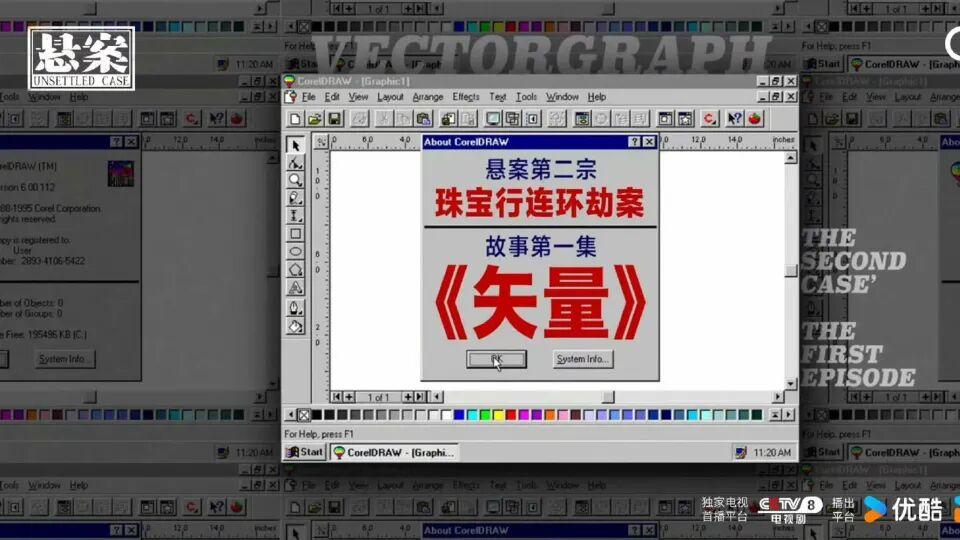Click the Import icon in center window toolbar
This screenshot has width=960, height=540.
coord(448,119)
